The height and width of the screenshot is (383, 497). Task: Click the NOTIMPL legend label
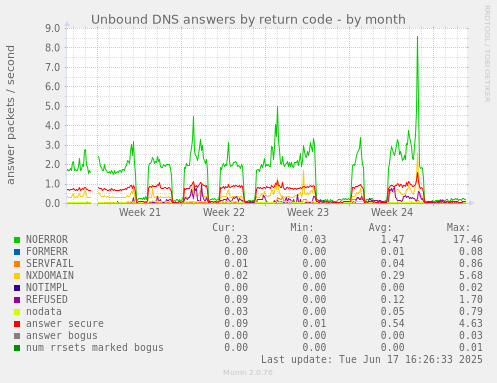[47, 287]
